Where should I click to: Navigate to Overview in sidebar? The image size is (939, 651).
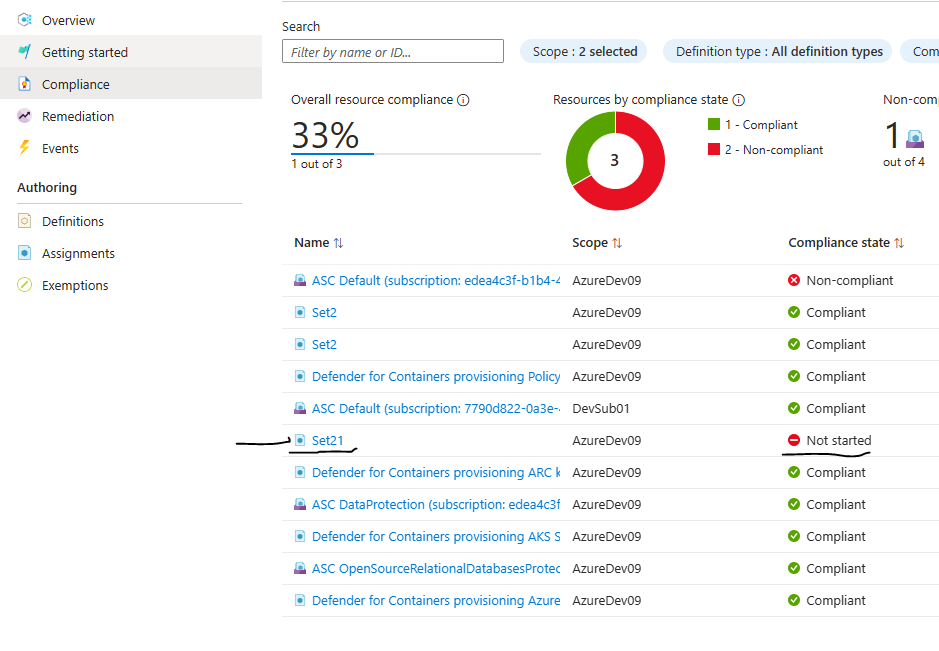[x=68, y=20]
